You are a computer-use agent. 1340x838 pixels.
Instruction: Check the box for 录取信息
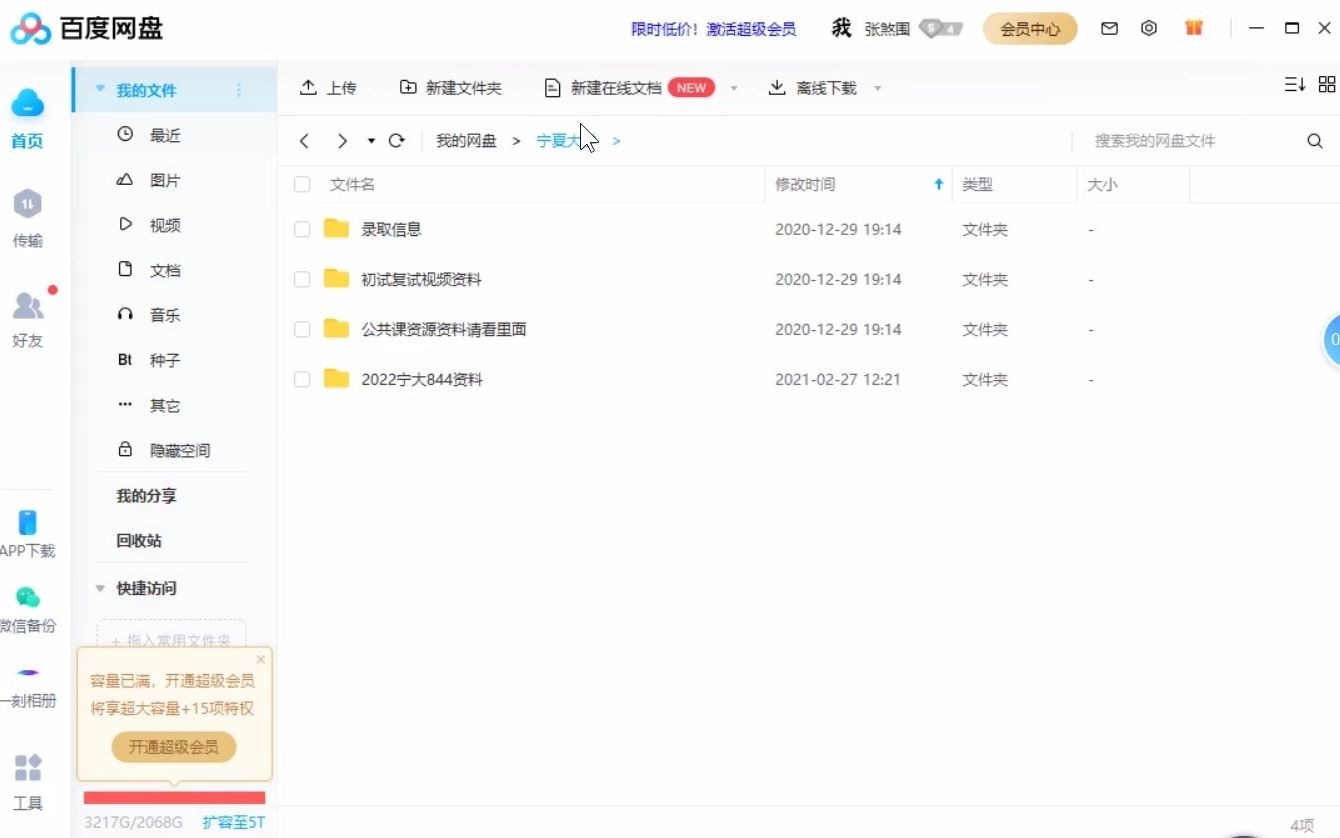(x=302, y=229)
